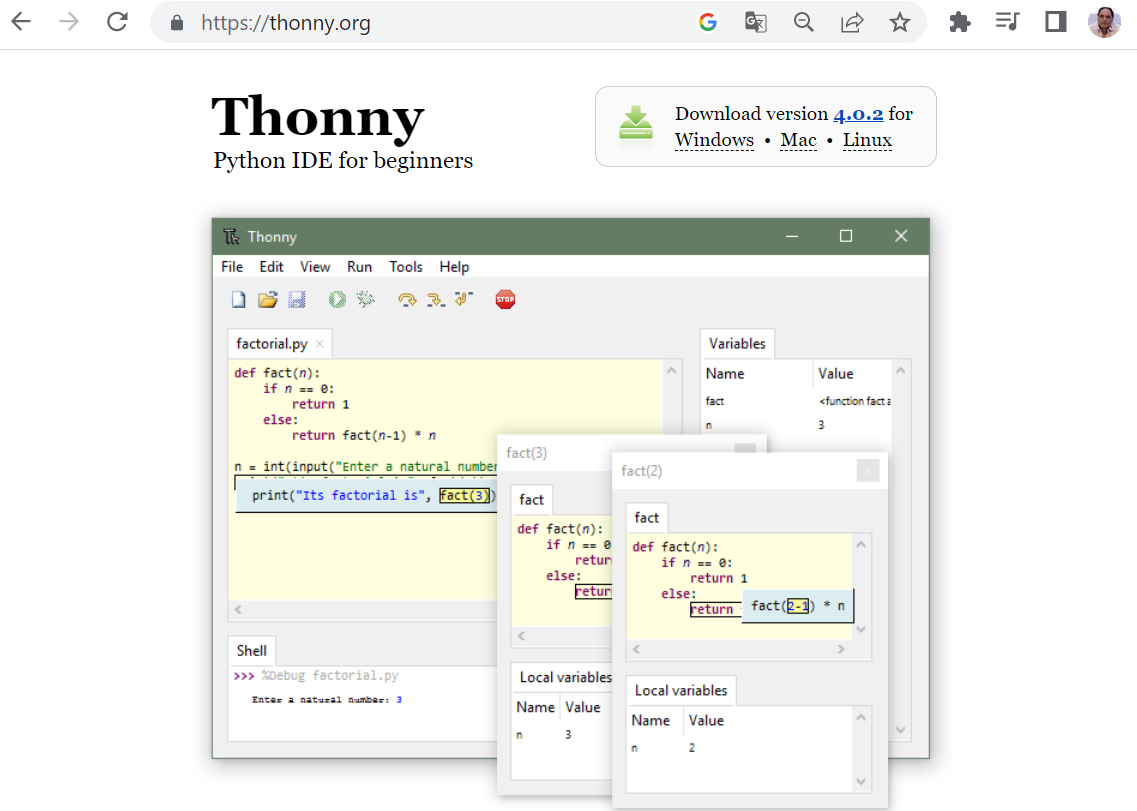The height and width of the screenshot is (811, 1137).
Task: Open the user profile avatar
Action: (x=1104, y=22)
